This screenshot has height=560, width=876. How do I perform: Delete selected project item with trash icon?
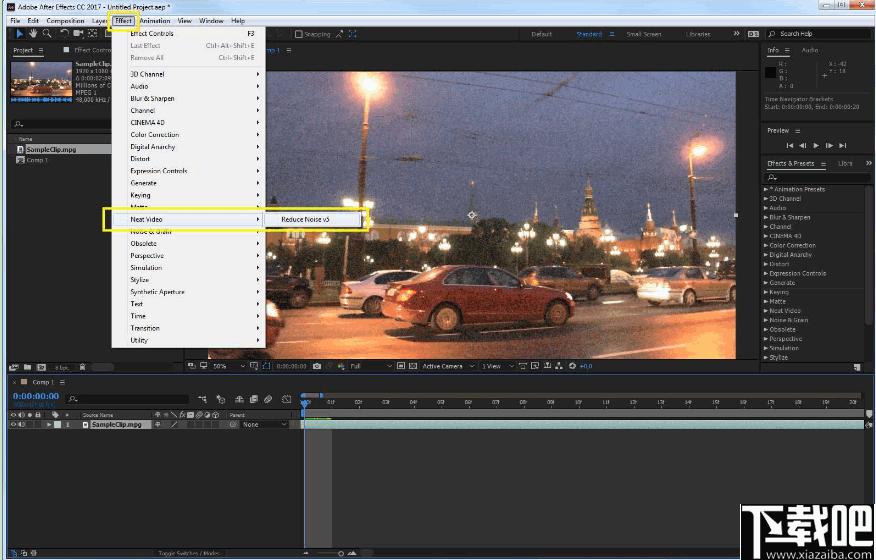pos(82,367)
